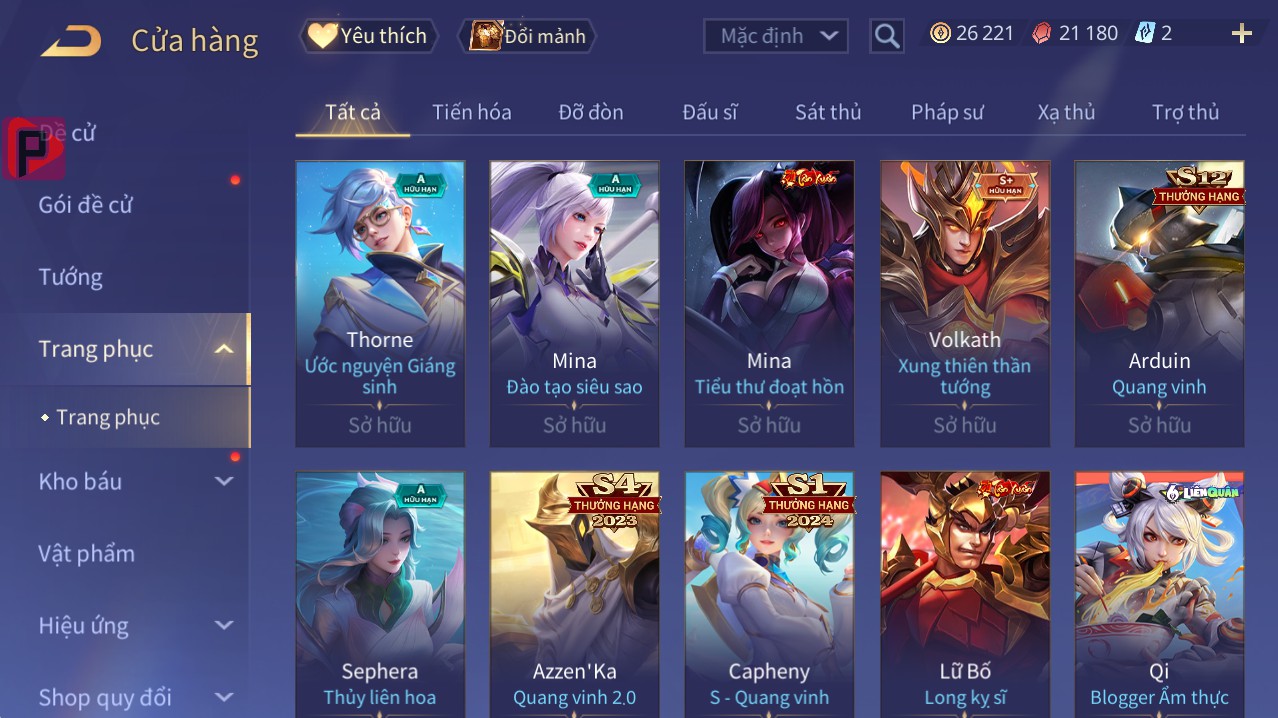
Task: Open Tướng in the sidebar
Action: coord(70,277)
